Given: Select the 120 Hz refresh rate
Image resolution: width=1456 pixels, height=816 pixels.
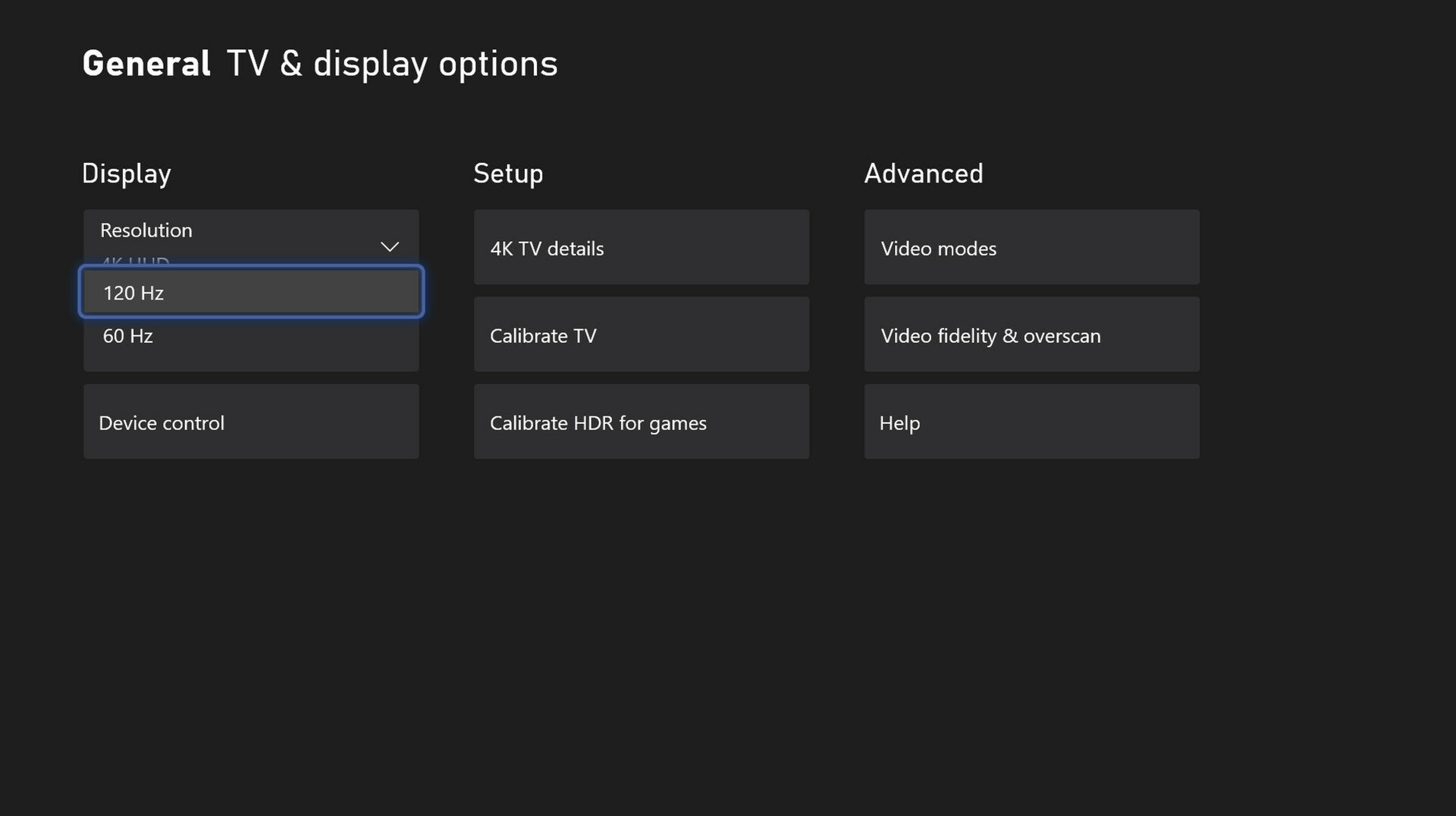Looking at the screenshot, I should 251,292.
